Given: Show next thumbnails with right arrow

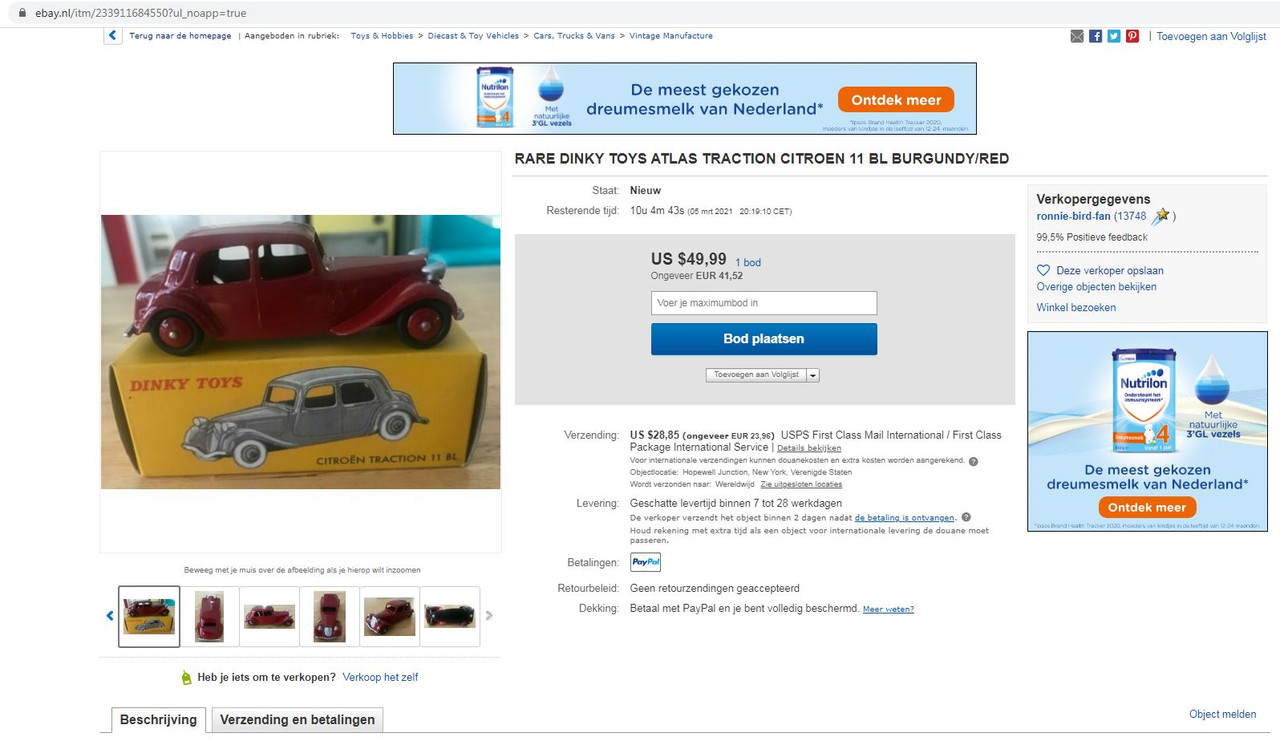Looking at the screenshot, I should tap(489, 616).
